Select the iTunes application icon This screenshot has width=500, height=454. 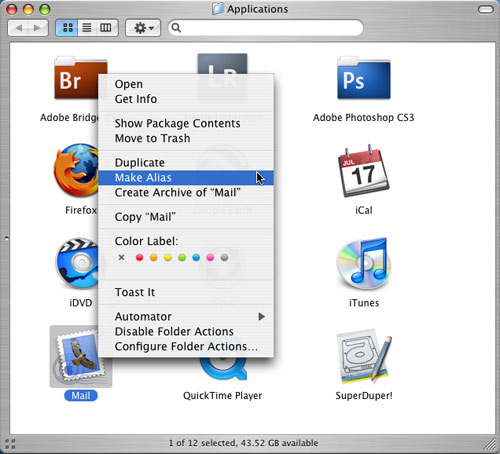[x=364, y=263]
